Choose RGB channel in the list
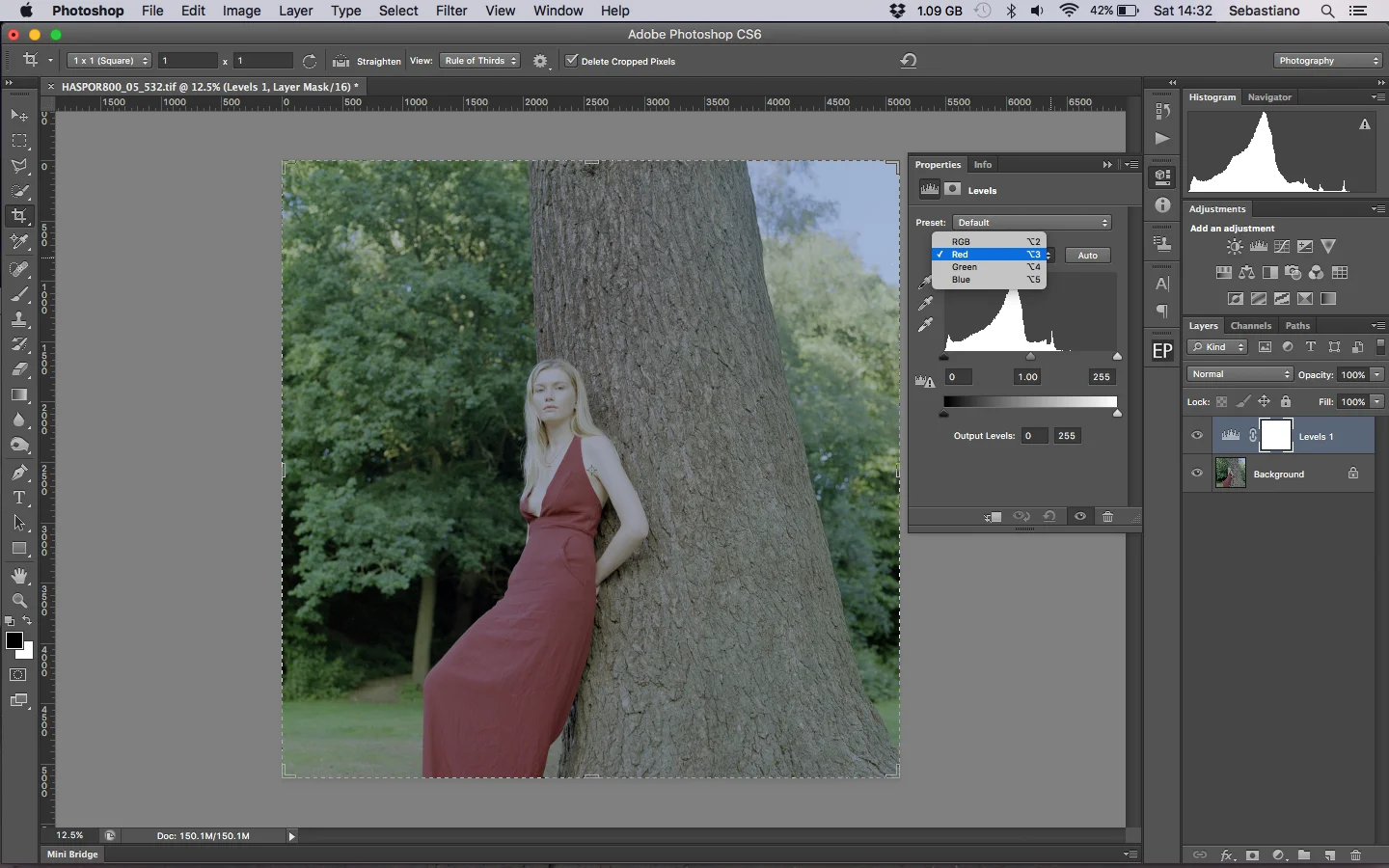1389x868 pixels. [990, 242]
